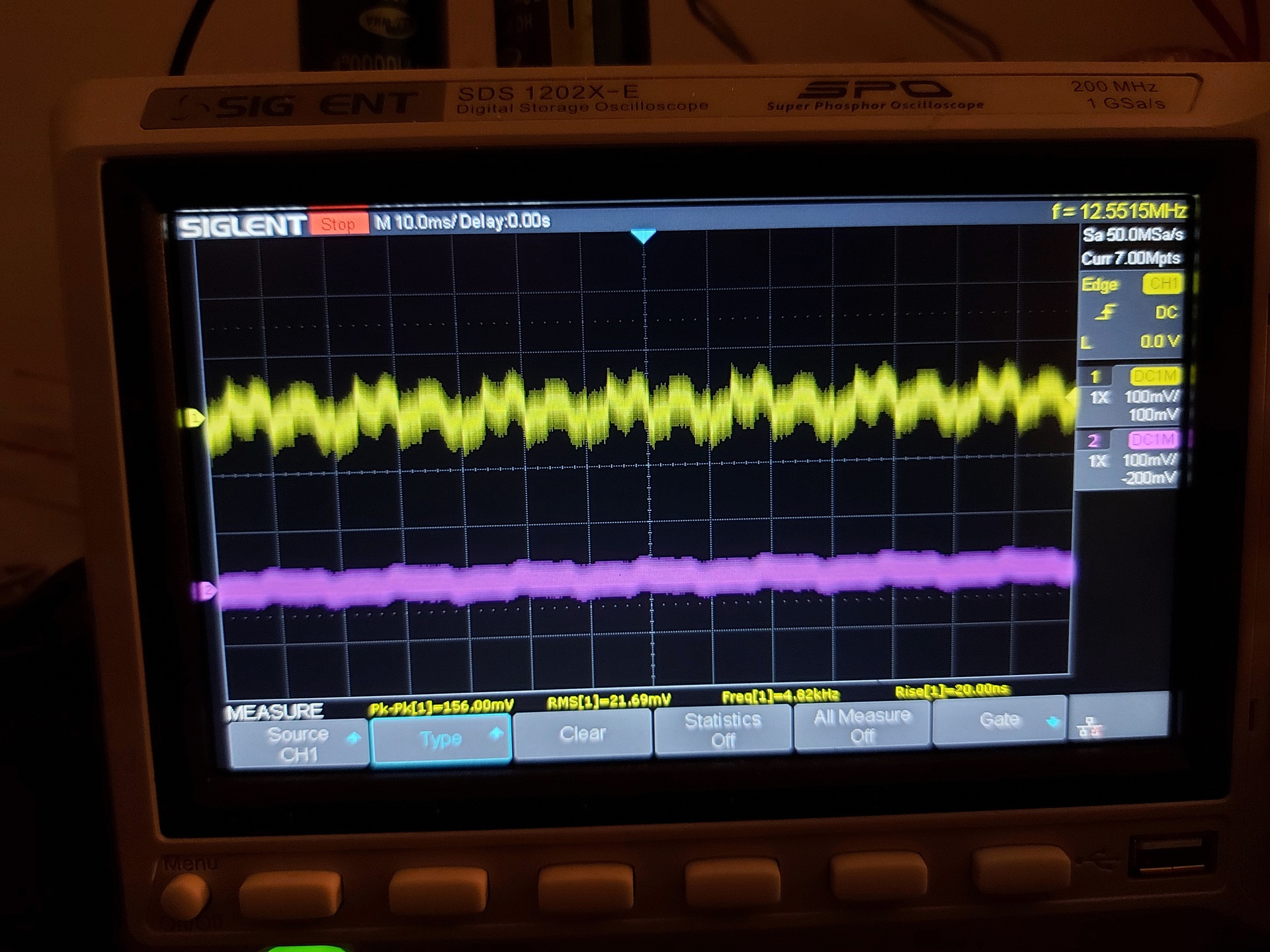Screen dimensions: 1270x952
Task: Open the measurement Type selector
Action: click(441, 738)
